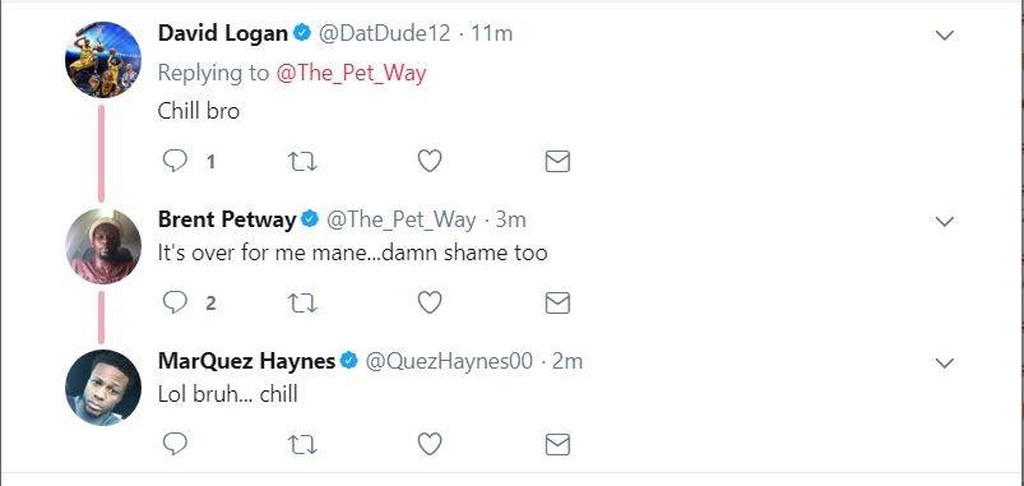Screen dimensions: 1024x486
Task: Retweet Brent Petway's "It's over" tweet
Action: (x=301, y=302)
